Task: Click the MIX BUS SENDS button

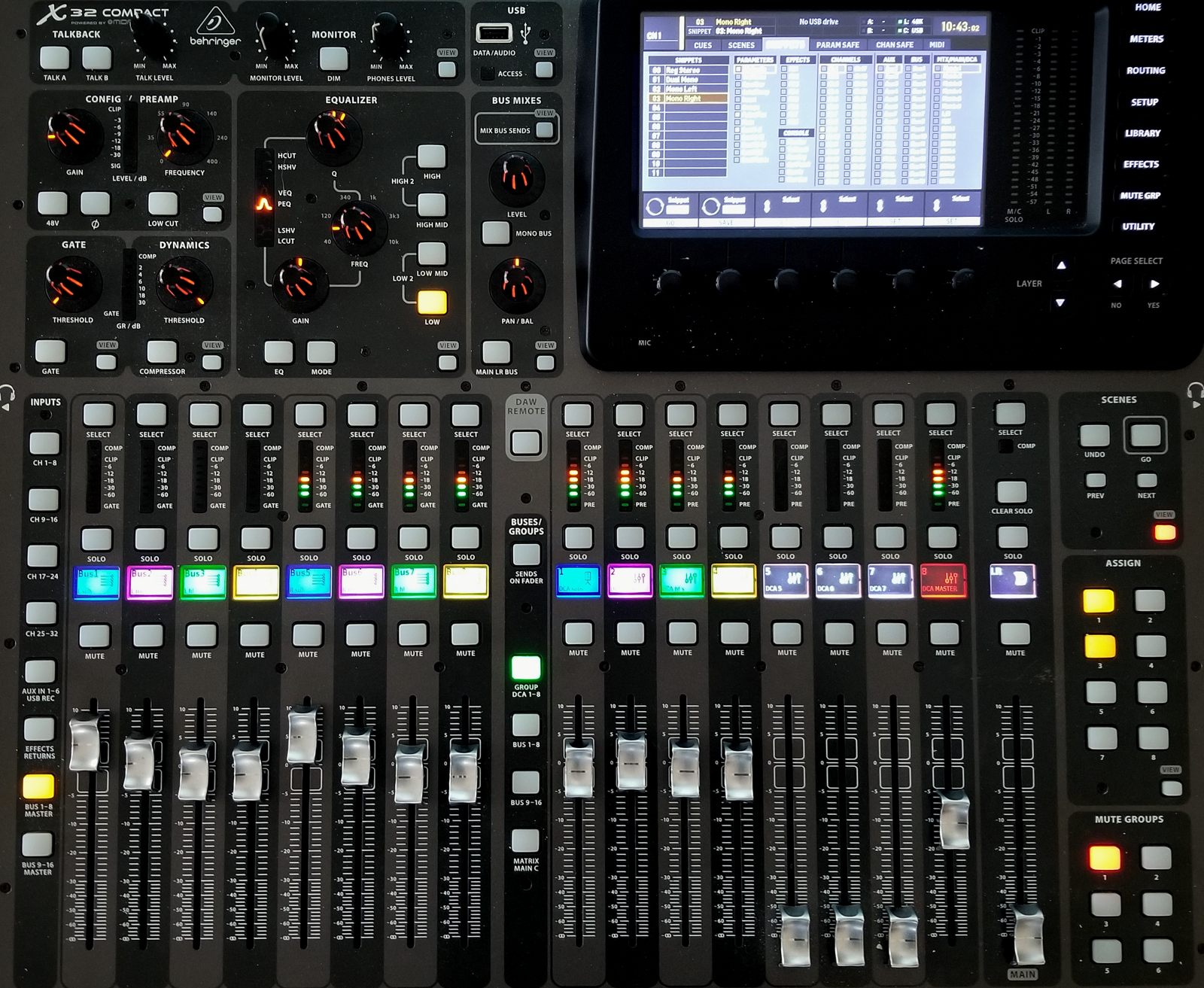Action: pyautogui.click(x=544, y=129)
